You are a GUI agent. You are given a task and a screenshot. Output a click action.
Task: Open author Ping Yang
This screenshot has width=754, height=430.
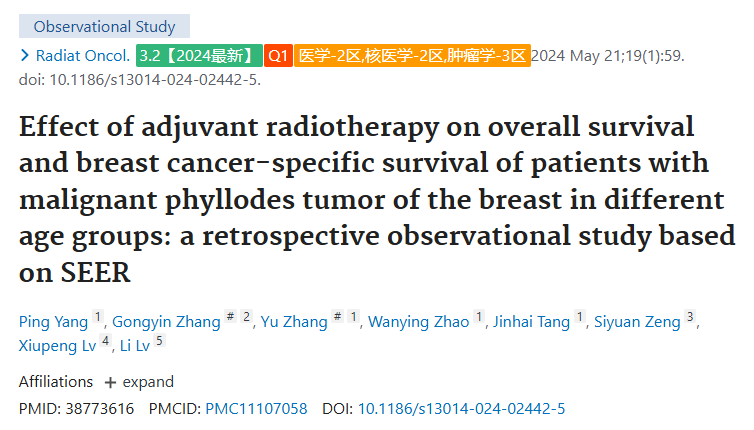tap(53, 321)
